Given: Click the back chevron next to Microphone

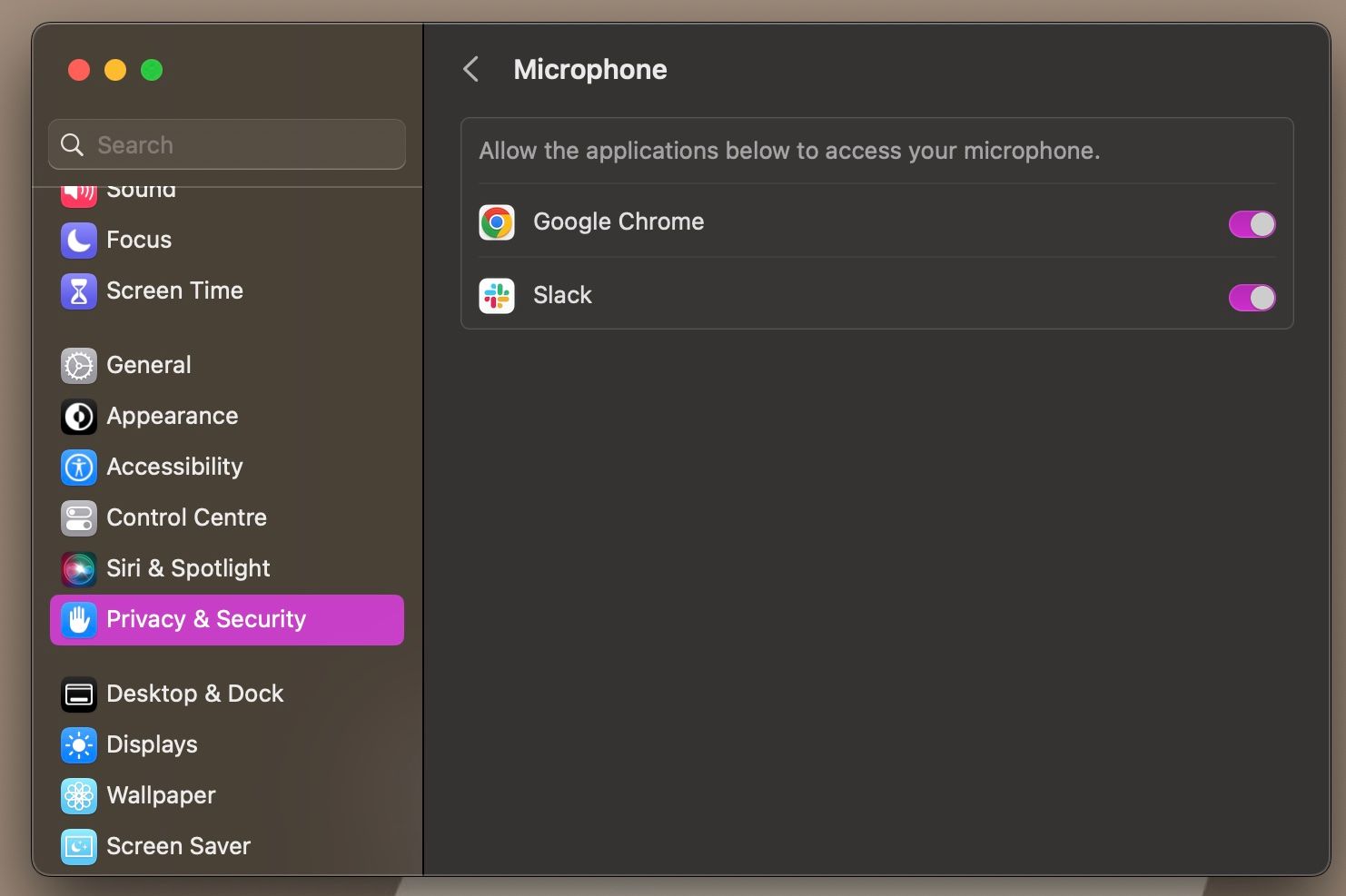Looking at the screenshot, I should pyautogui.click(x=470, y=69).
